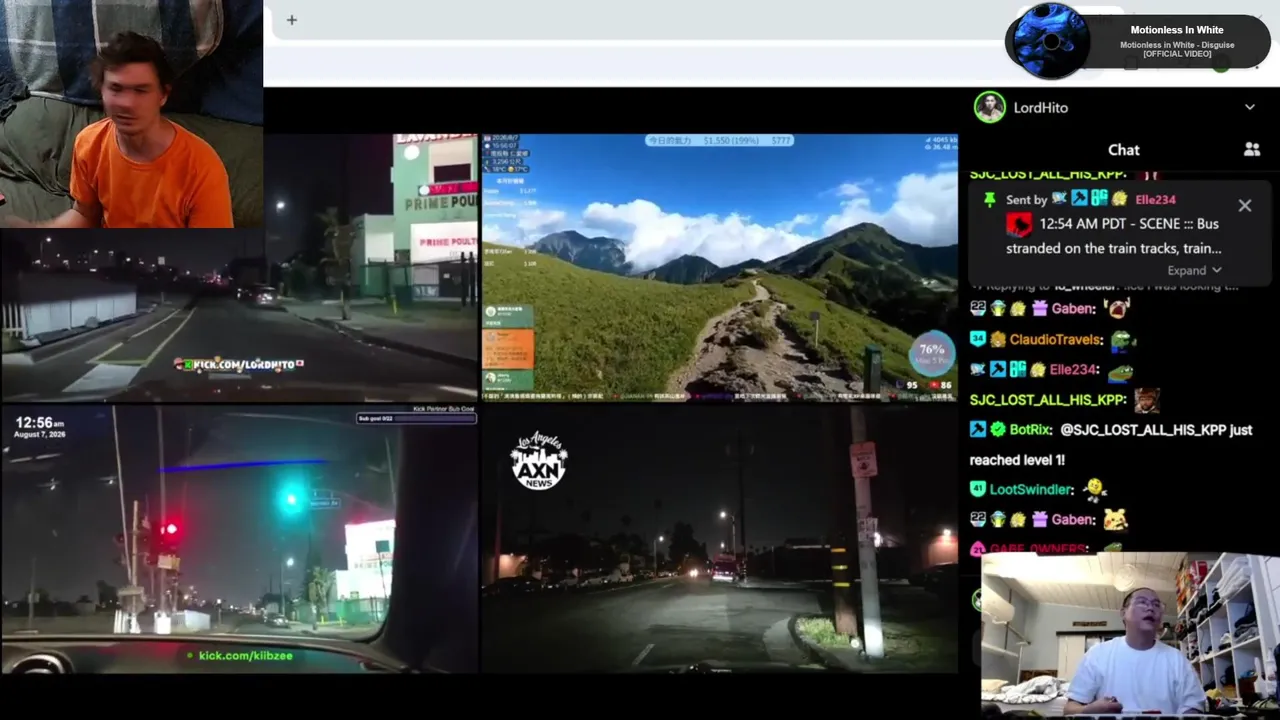The width and height of the screenshot is (1280, 720).
Task: Click SJC_LOST_ALL_HIS_KPP username beside face emote
Action: [1048, 399]
